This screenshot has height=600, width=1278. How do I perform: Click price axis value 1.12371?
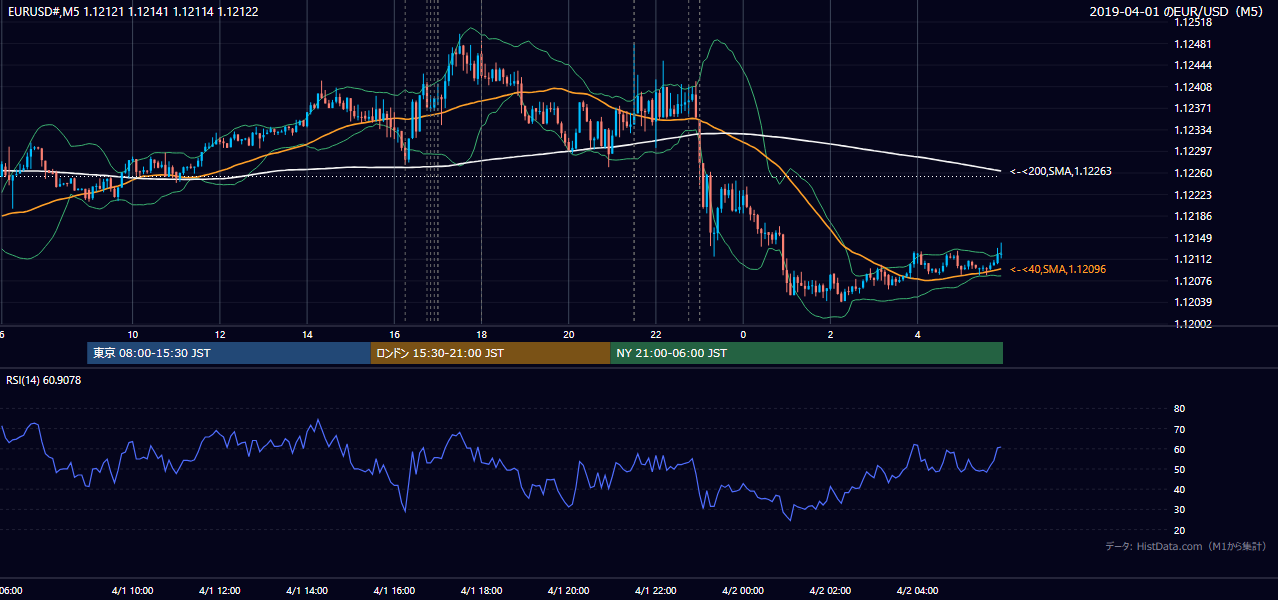click(1192, 108)
